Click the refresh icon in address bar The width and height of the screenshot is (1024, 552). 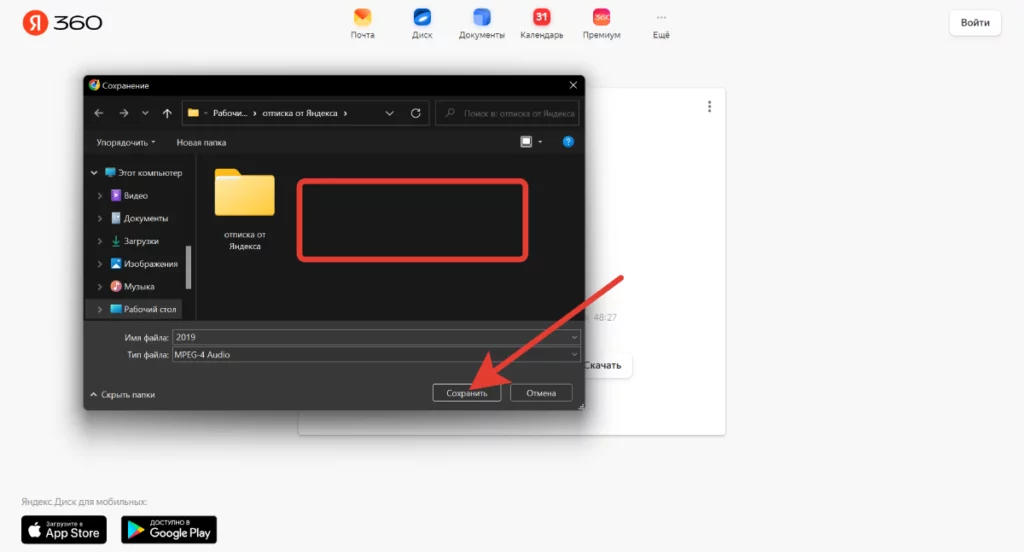[x=416, y=113]
